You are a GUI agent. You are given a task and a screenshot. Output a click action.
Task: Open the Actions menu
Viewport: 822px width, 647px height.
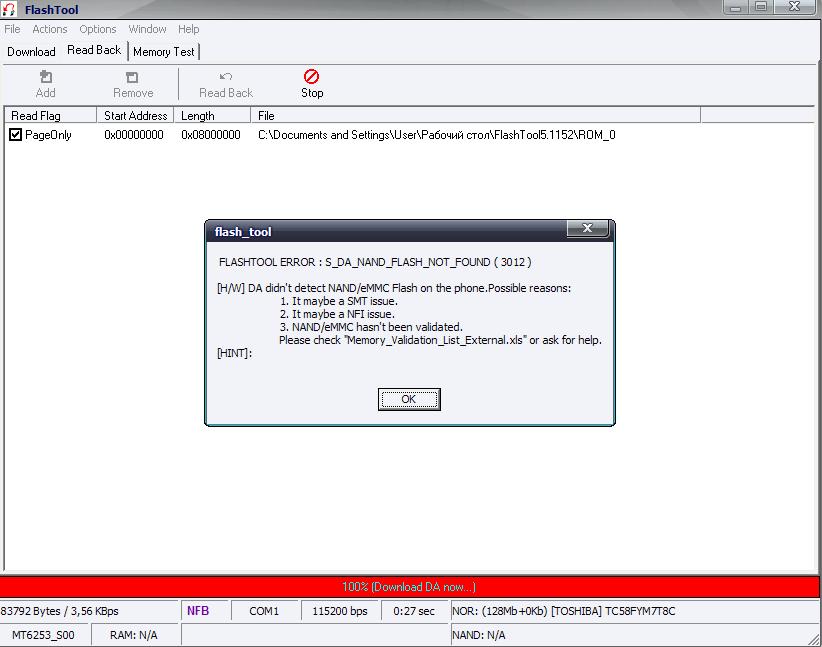pos(49,29)
